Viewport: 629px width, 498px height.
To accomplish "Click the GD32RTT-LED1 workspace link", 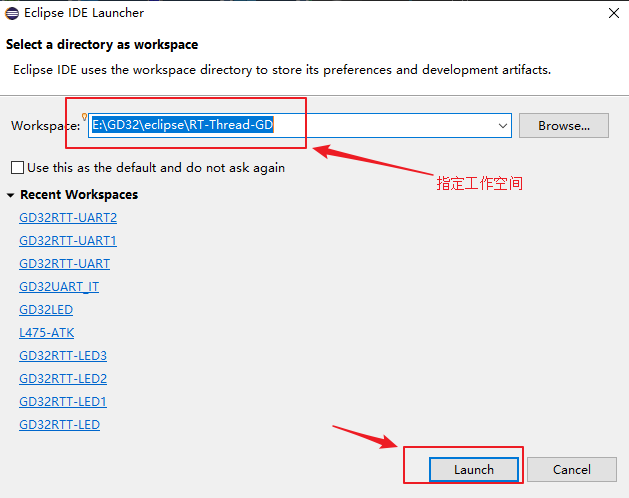I will pyautogui.click(x=63, y=402).
